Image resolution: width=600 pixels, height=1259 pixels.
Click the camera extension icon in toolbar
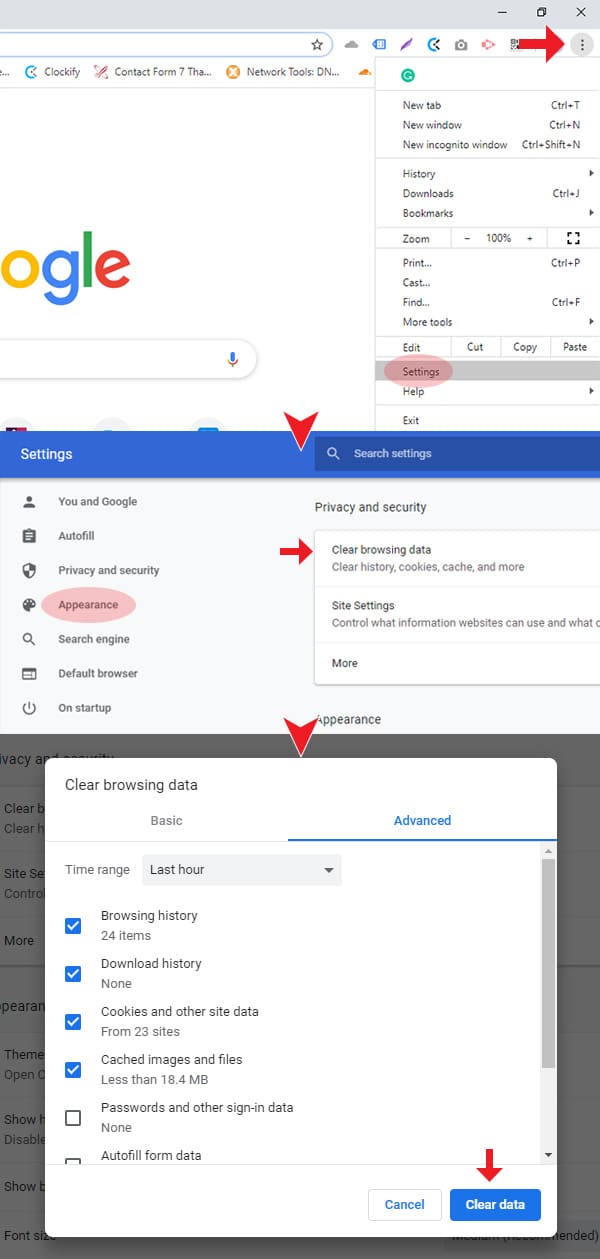pyautogui.click(x=461, y=45)
